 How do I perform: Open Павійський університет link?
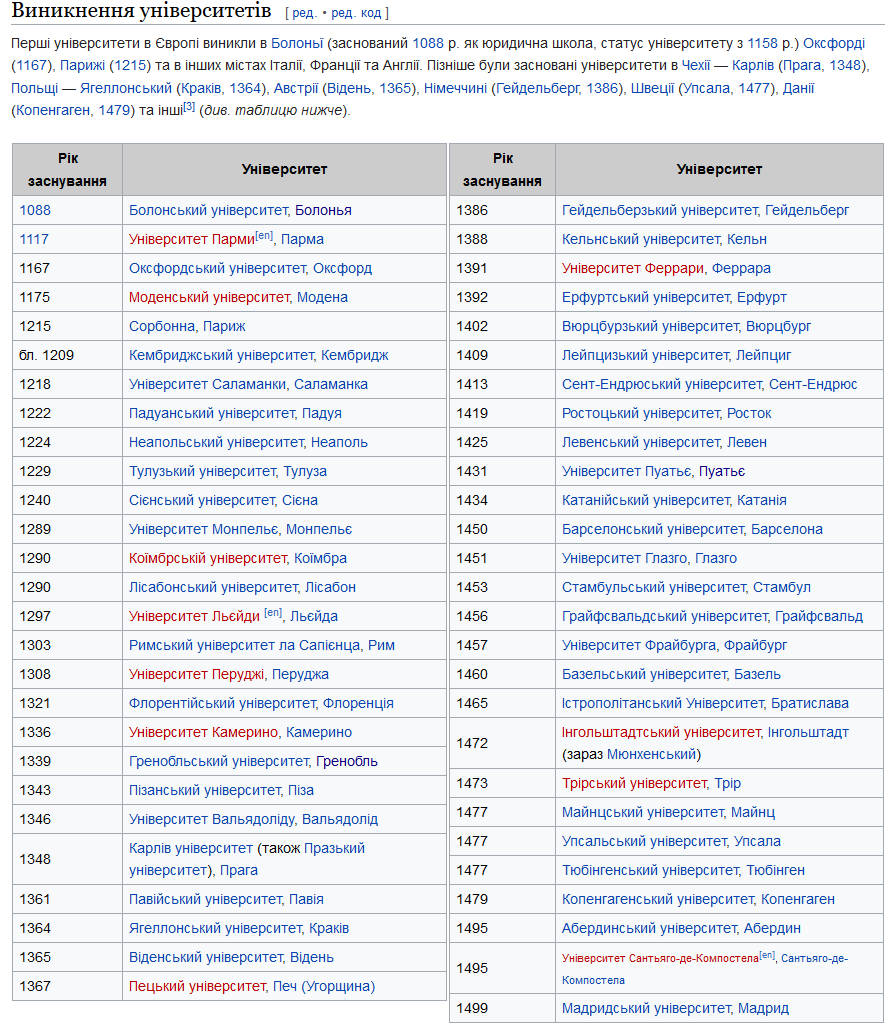(x=206, y=898)
